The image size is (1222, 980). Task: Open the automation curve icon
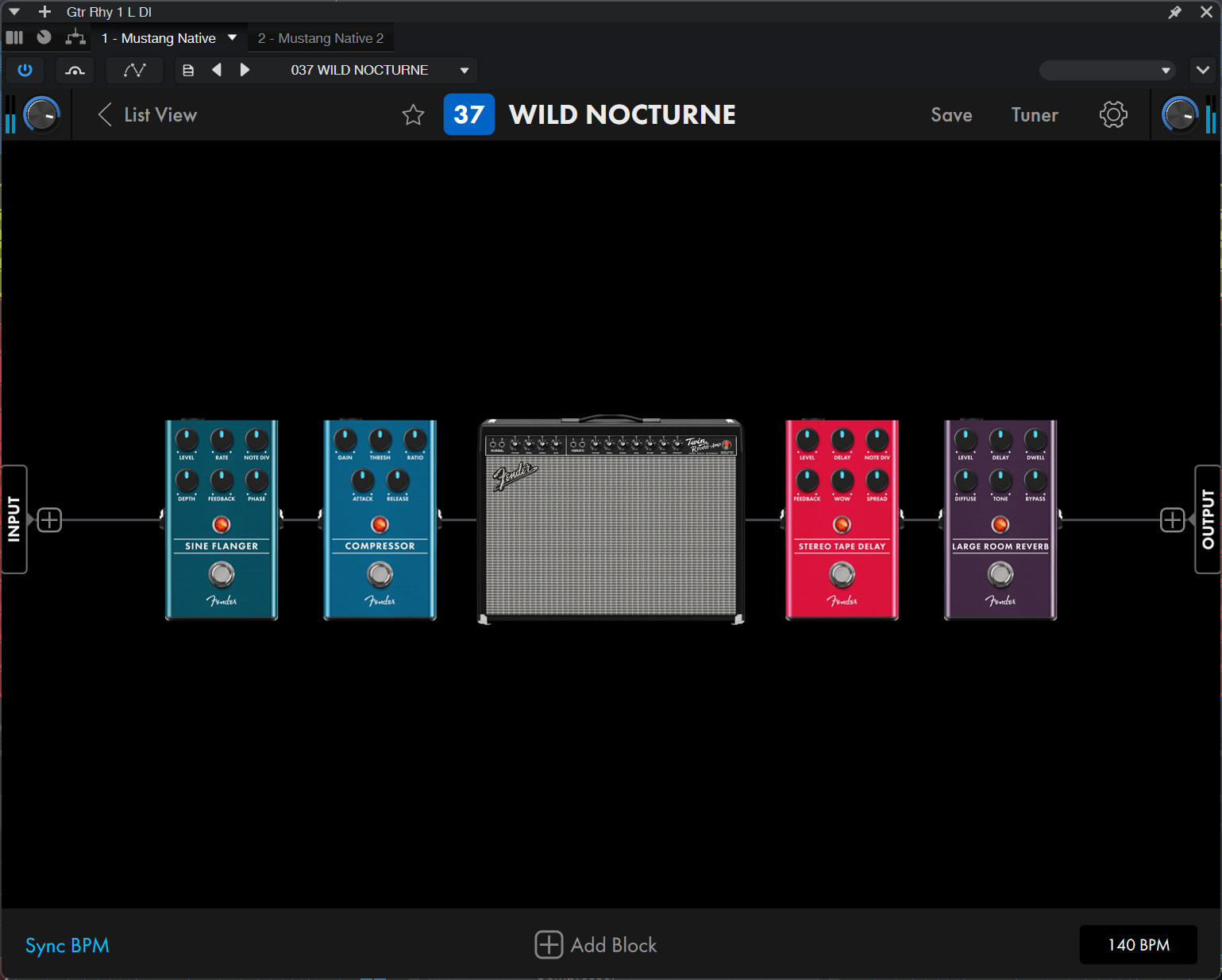(x=134, y=70)
